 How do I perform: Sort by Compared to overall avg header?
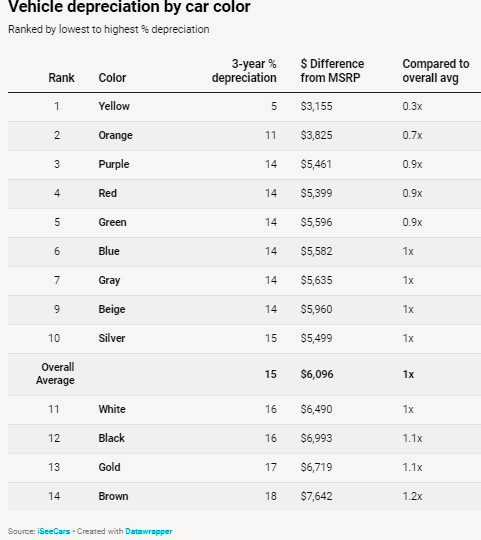[x=436, y=71]
